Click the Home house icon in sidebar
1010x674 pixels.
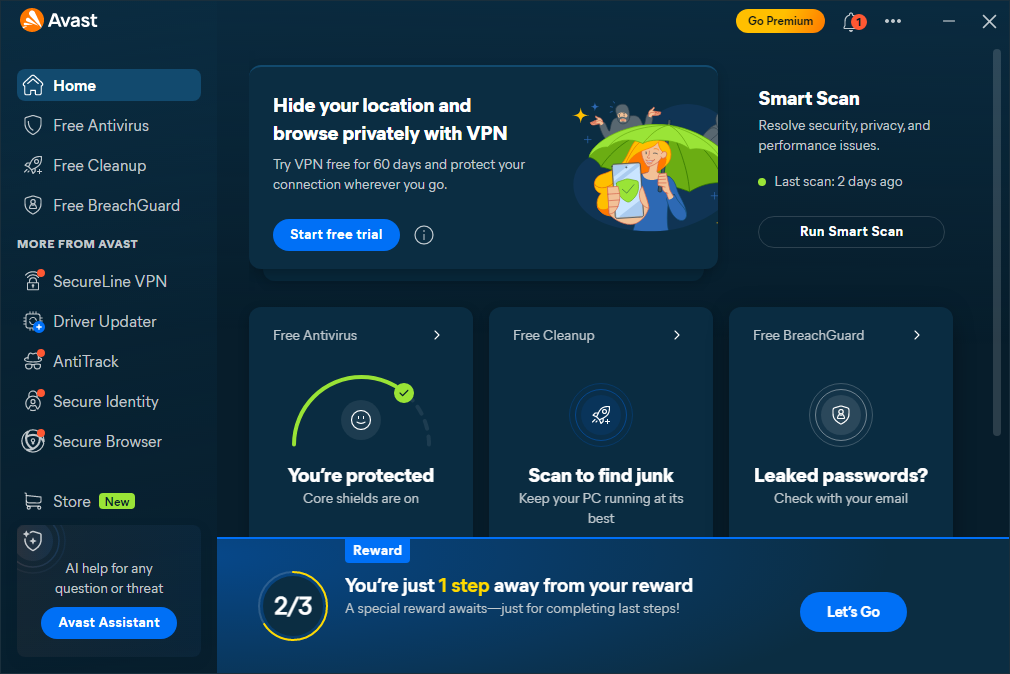[33, 85]
